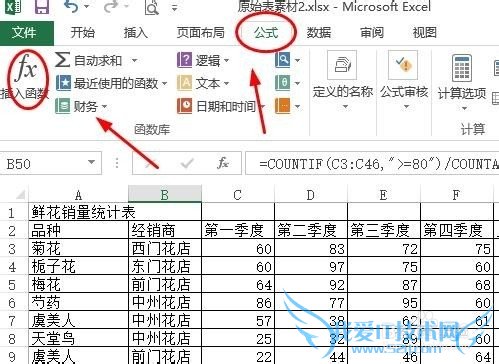The height and width of the screenshot is (364, 499).
Task: Open Lookup and Reference magnifier book icon
Action: (282, 60)
